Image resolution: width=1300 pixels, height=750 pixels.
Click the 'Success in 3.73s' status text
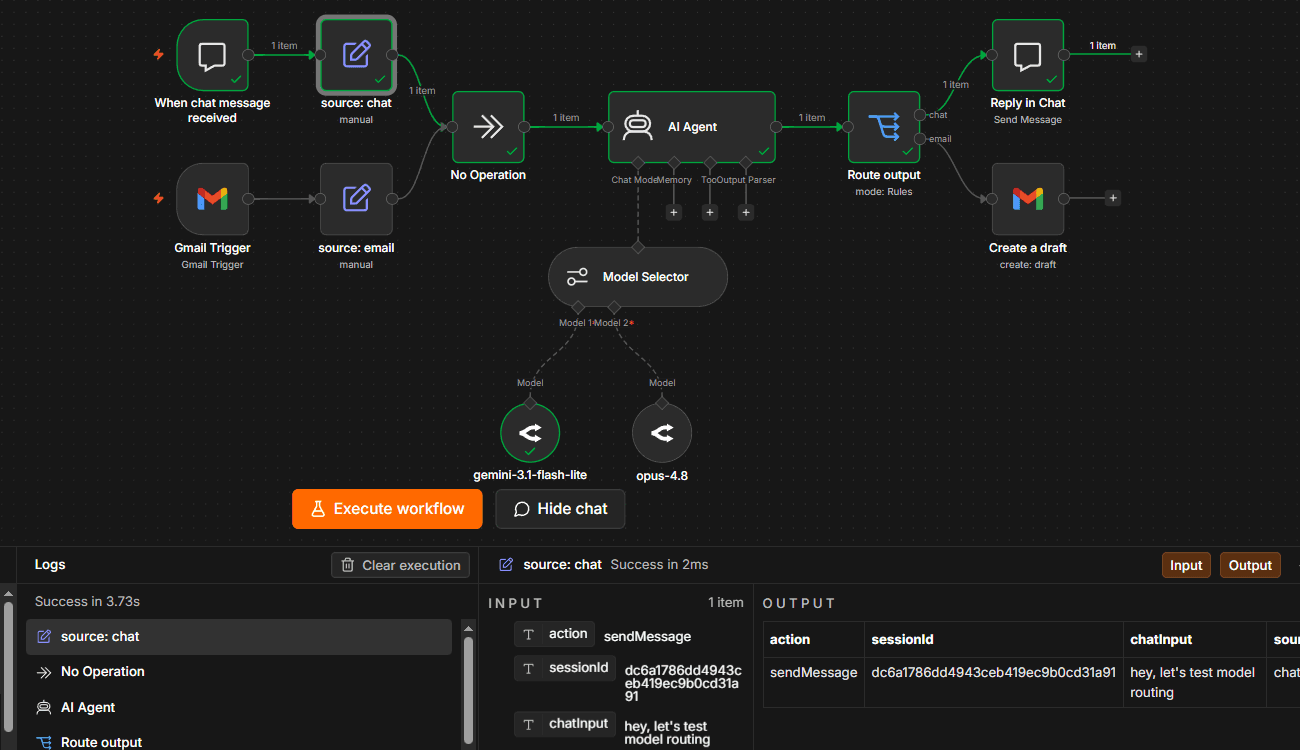[87, 602]
